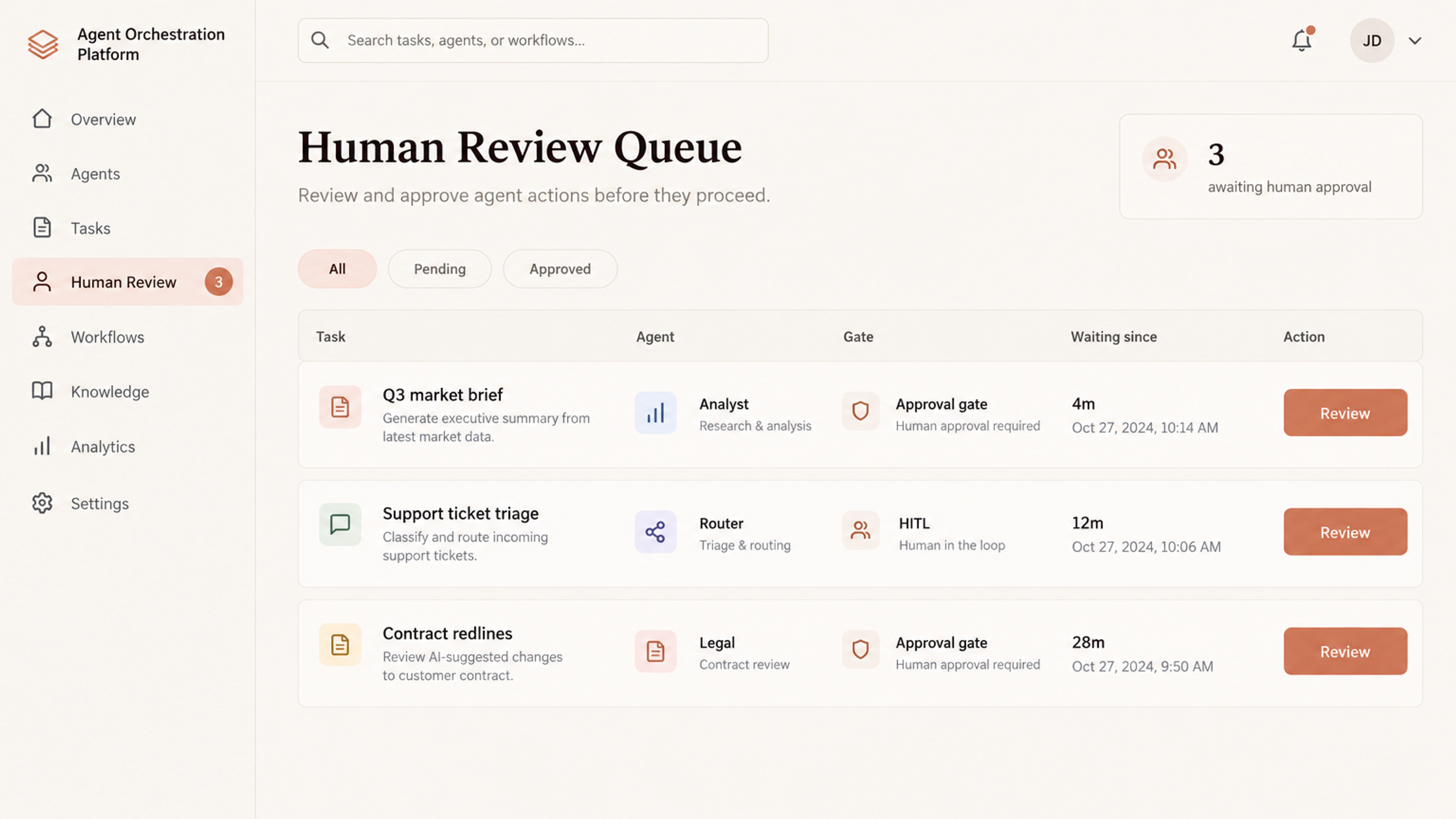This screenshot has width=1456, height=819.
Task: Click the shield icon in Contract redlines row
Action: [x=861, y=650]
